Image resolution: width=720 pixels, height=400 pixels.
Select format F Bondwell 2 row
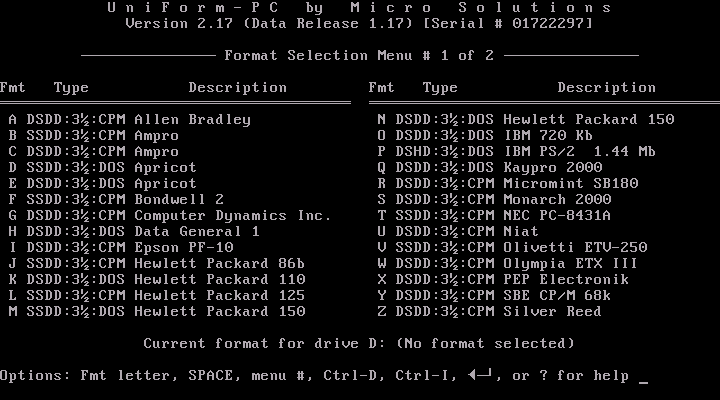pos(116,199)
